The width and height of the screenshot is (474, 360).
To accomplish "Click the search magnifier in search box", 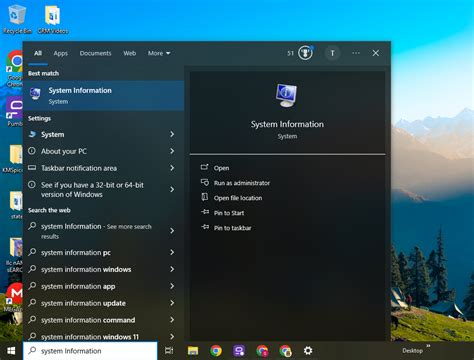I will [x=32, y=350].
